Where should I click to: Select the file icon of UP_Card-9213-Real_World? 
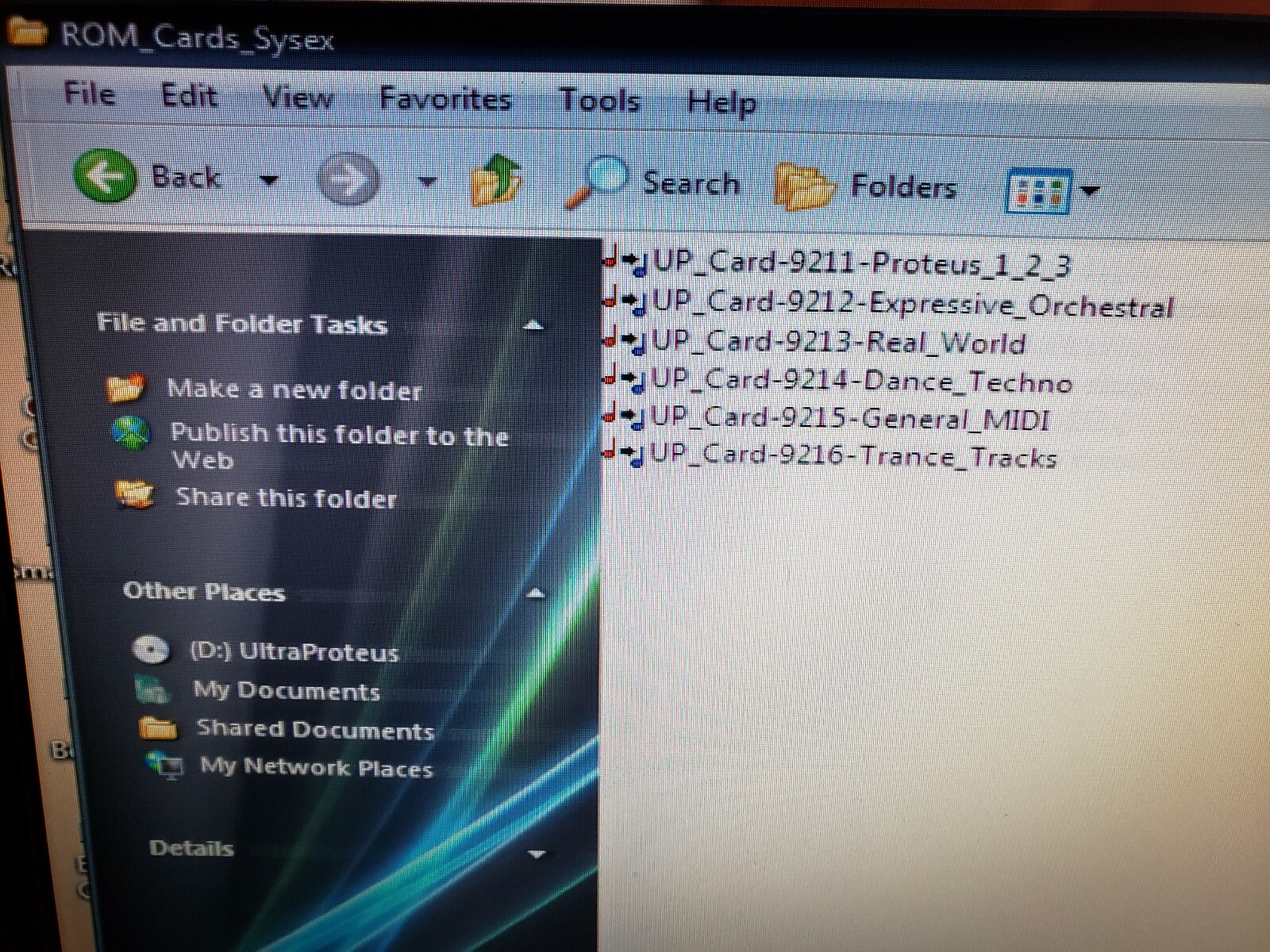pyautogui.click(x=625, y=340)
